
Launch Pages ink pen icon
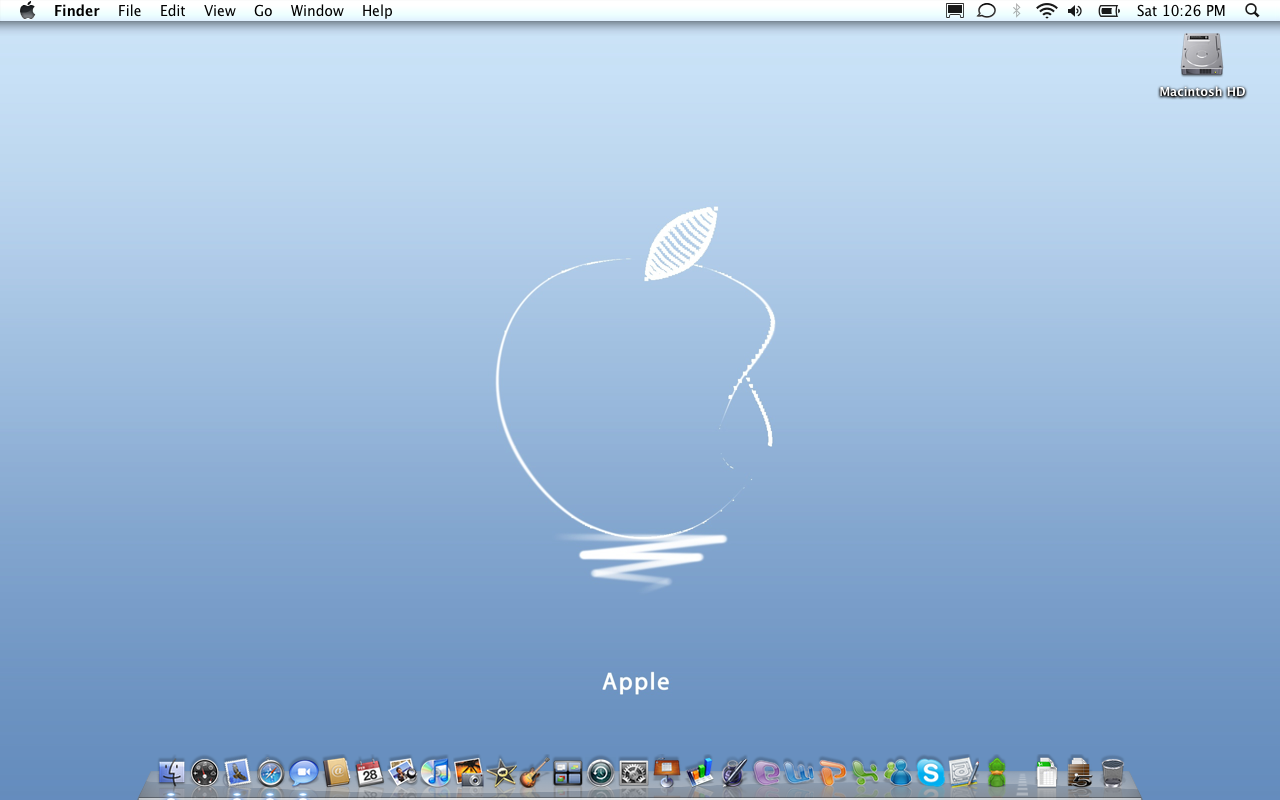tap(733, 772)
